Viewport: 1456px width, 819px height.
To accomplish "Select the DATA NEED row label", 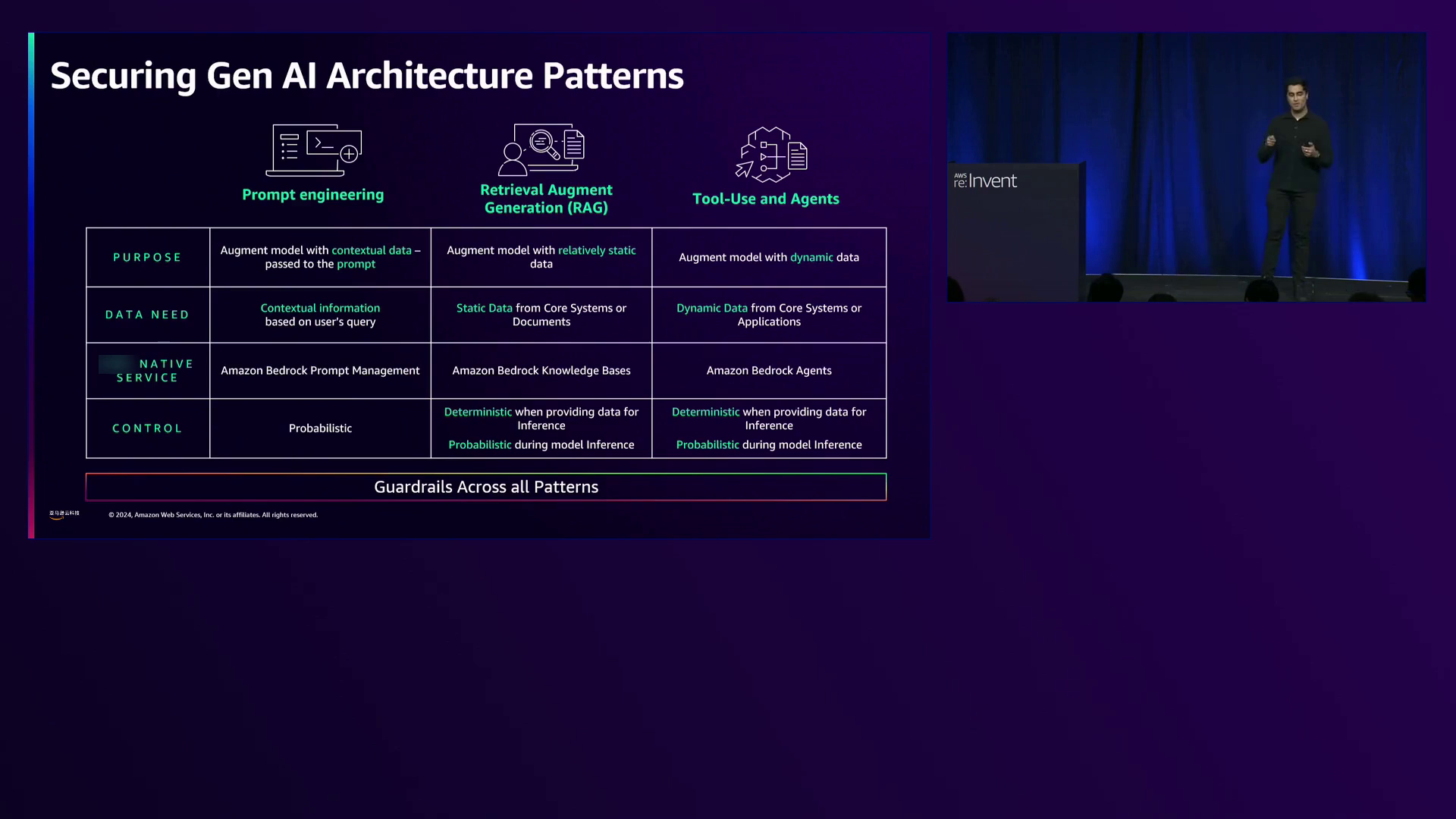I will (147, 315).
